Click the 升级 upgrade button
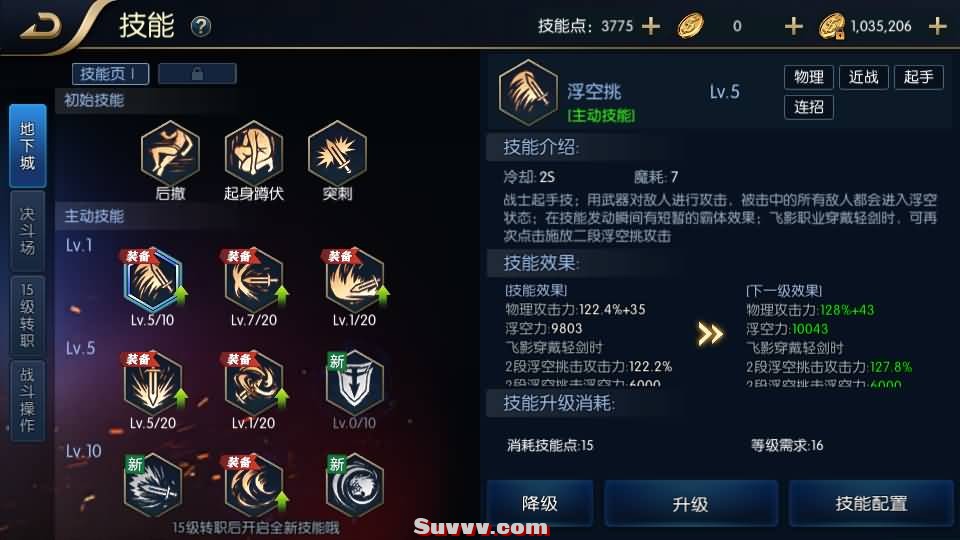 [x=691, y=503]
